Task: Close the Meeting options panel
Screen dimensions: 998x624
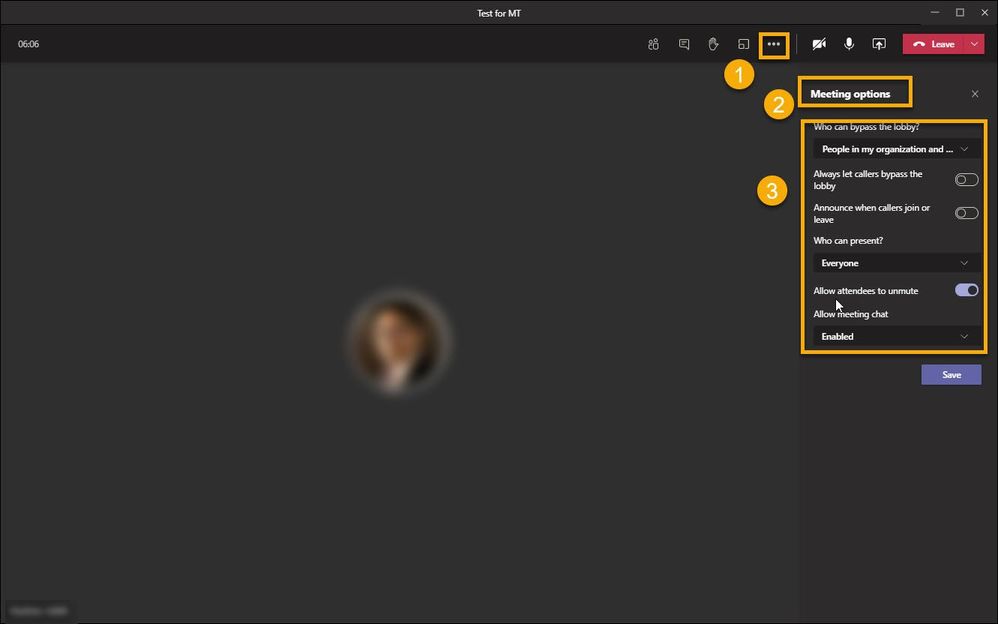Action: point(975,94)
